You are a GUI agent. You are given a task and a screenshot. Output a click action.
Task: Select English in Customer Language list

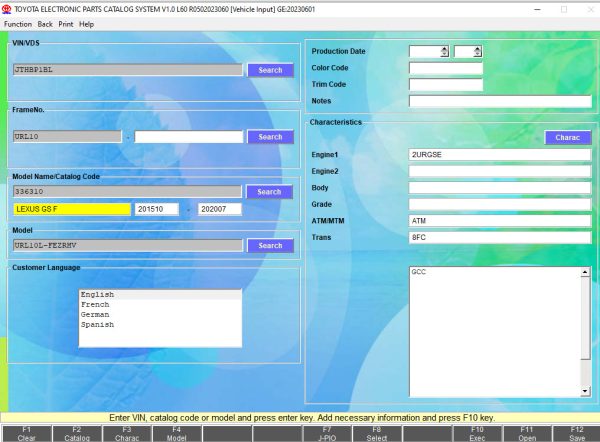[160, 294]
